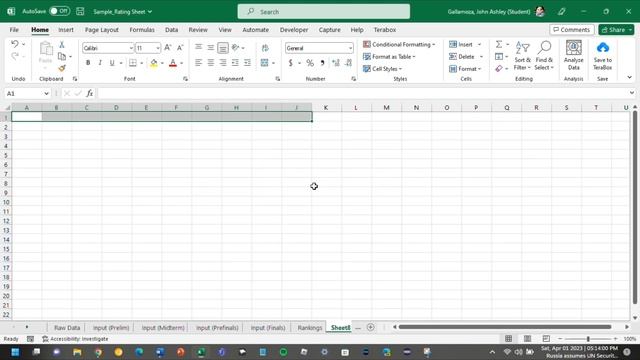The height and width of the screenshot is (360, 640).
Task: Click Insert cells button
Action: [x=461, y=44]
